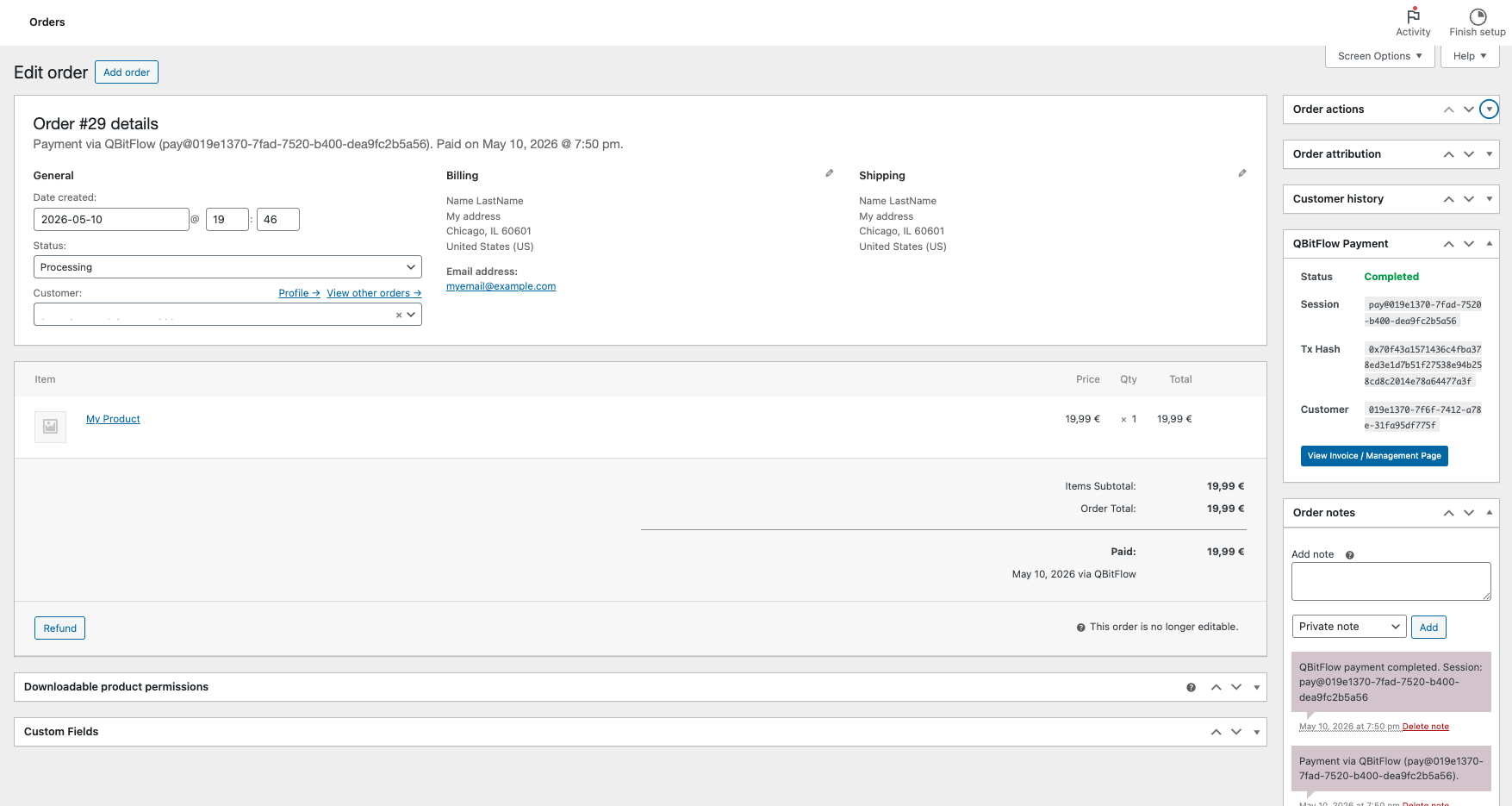
Task: Move Order notes panel up
Action: 1449,513
